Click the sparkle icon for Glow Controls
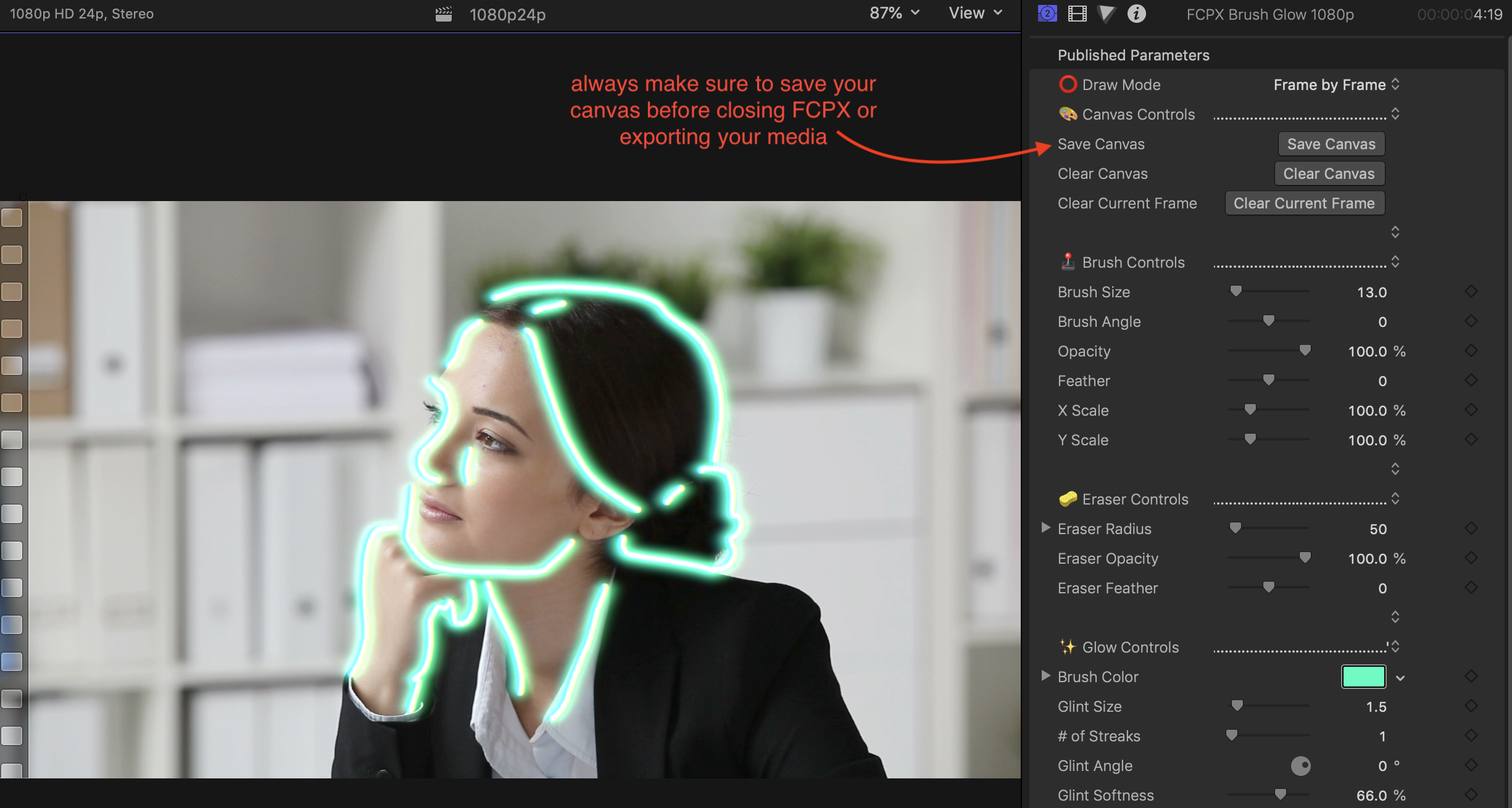 tap(1068, 647)
